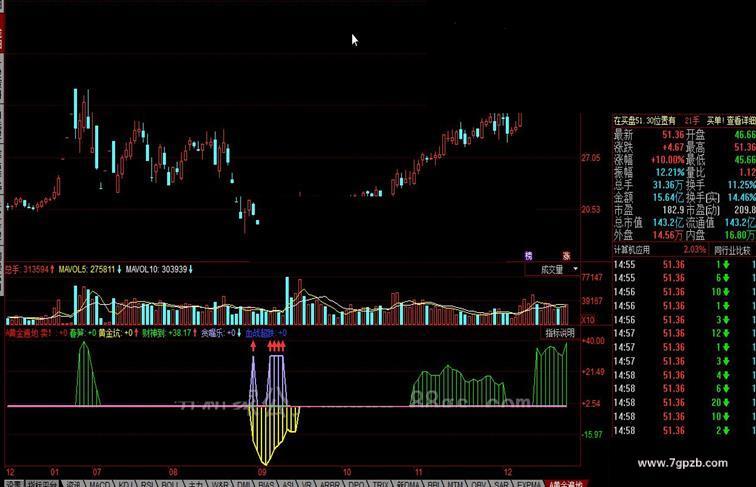Viewport: 756px width, 487px height.
Task: Click the purple 榜 marker icon
Action: coord(528,256)
